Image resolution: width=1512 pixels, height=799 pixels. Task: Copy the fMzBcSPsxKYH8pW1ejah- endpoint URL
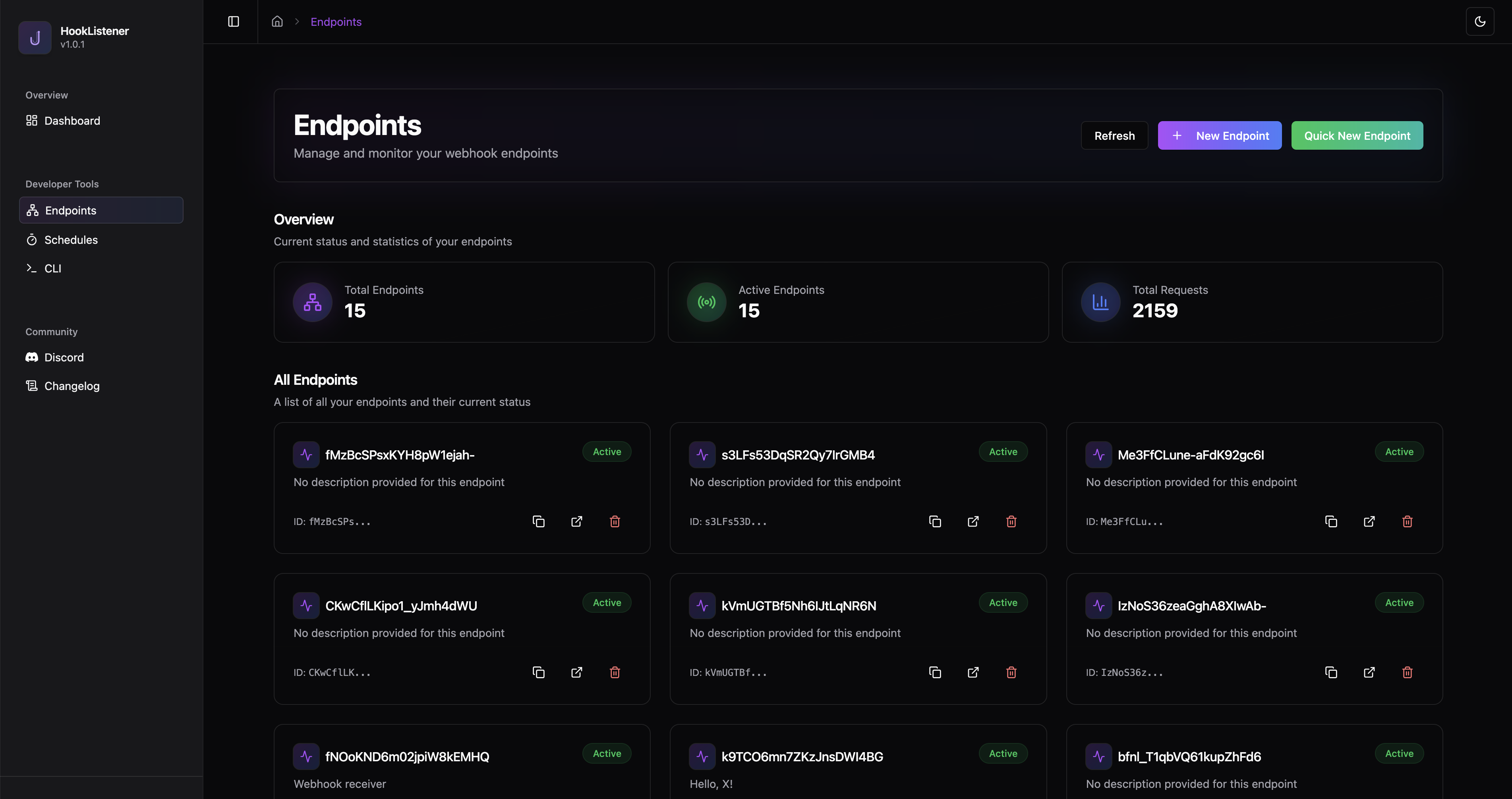pyautogui.click(x=538, y=521)
